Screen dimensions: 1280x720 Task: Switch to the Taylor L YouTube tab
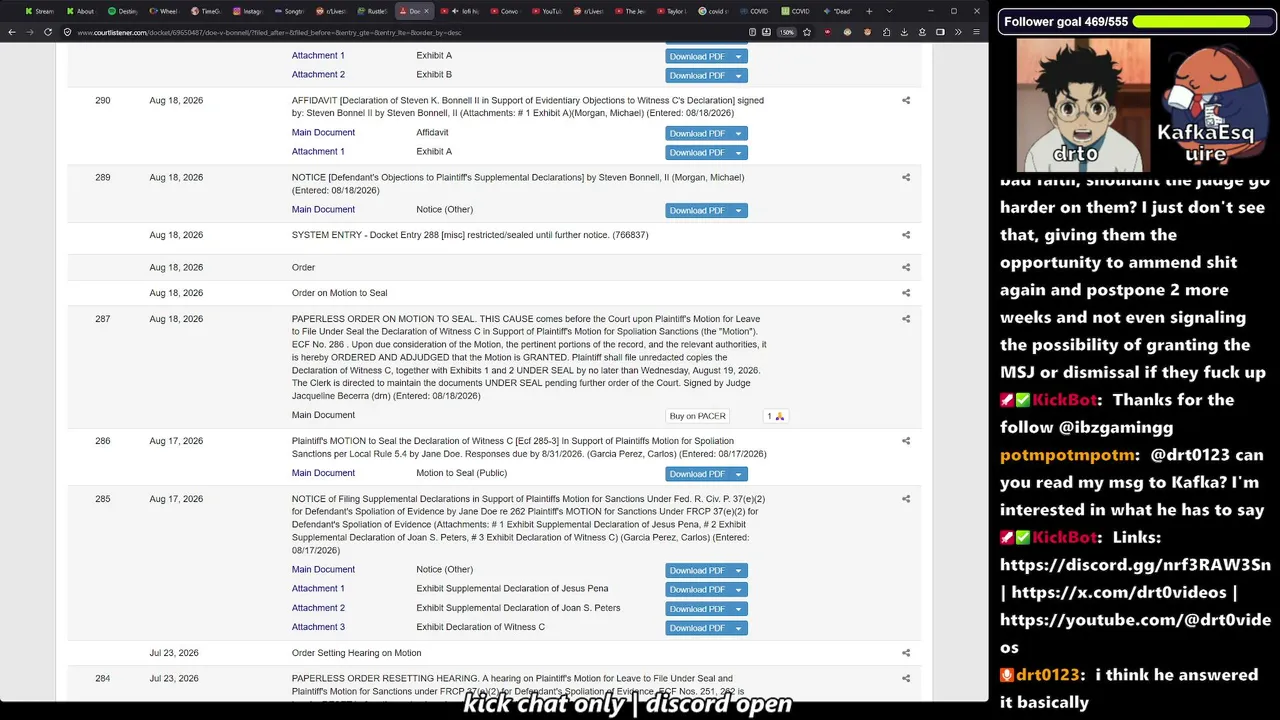point(670,11)
